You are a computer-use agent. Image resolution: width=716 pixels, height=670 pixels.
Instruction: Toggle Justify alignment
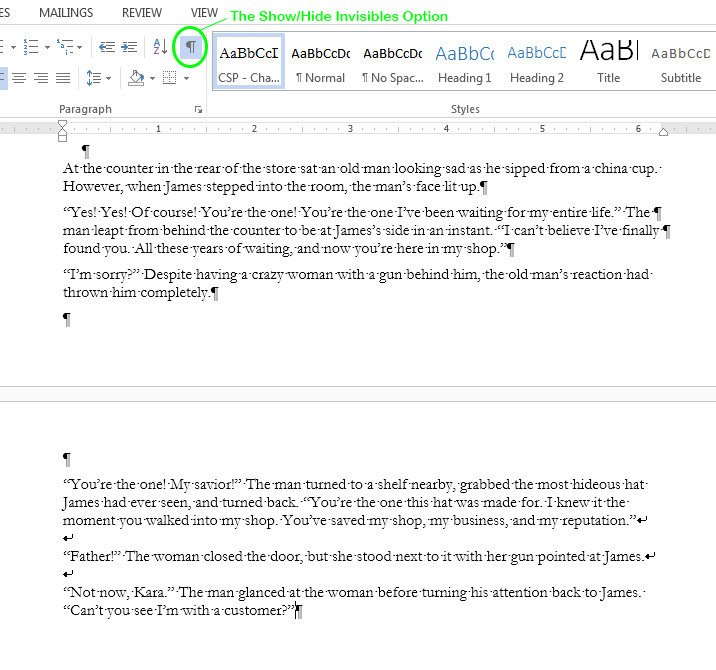pos(63,78)
